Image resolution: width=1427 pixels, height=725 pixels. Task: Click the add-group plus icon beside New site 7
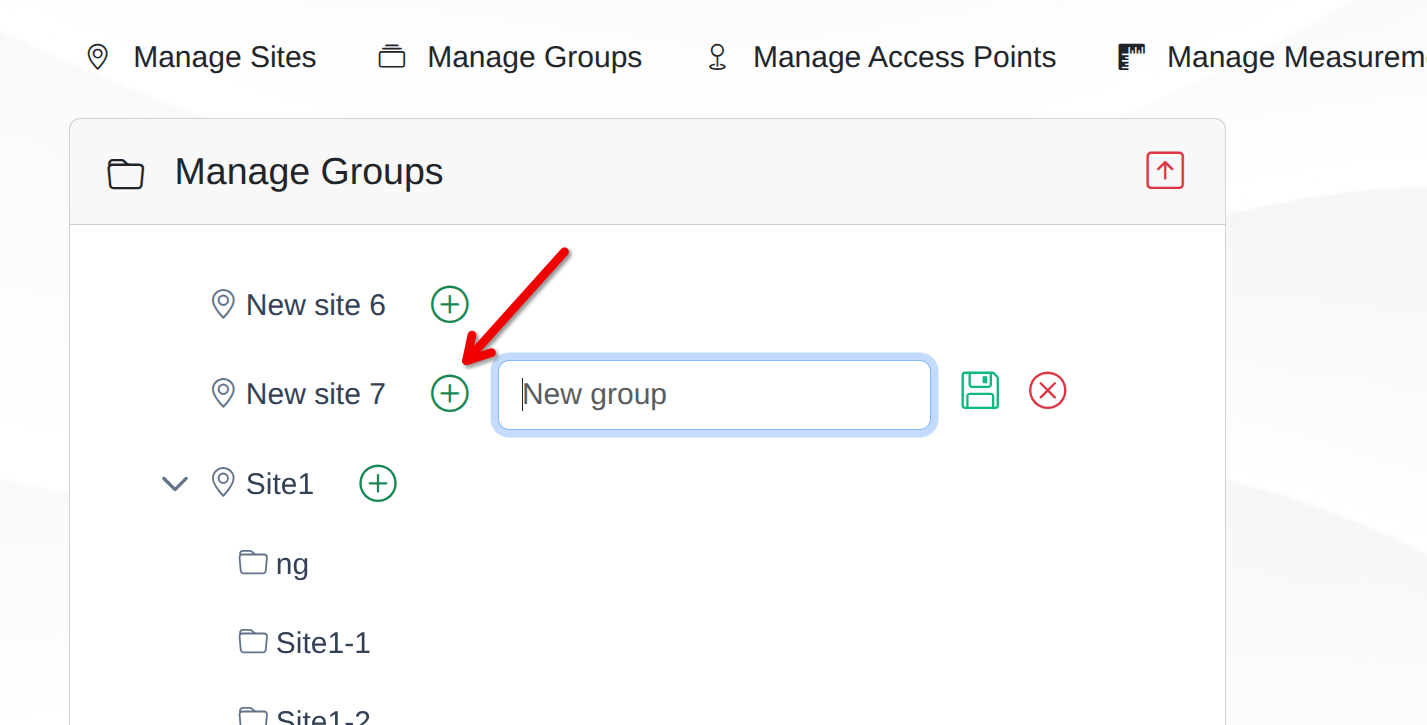point(450,393)
